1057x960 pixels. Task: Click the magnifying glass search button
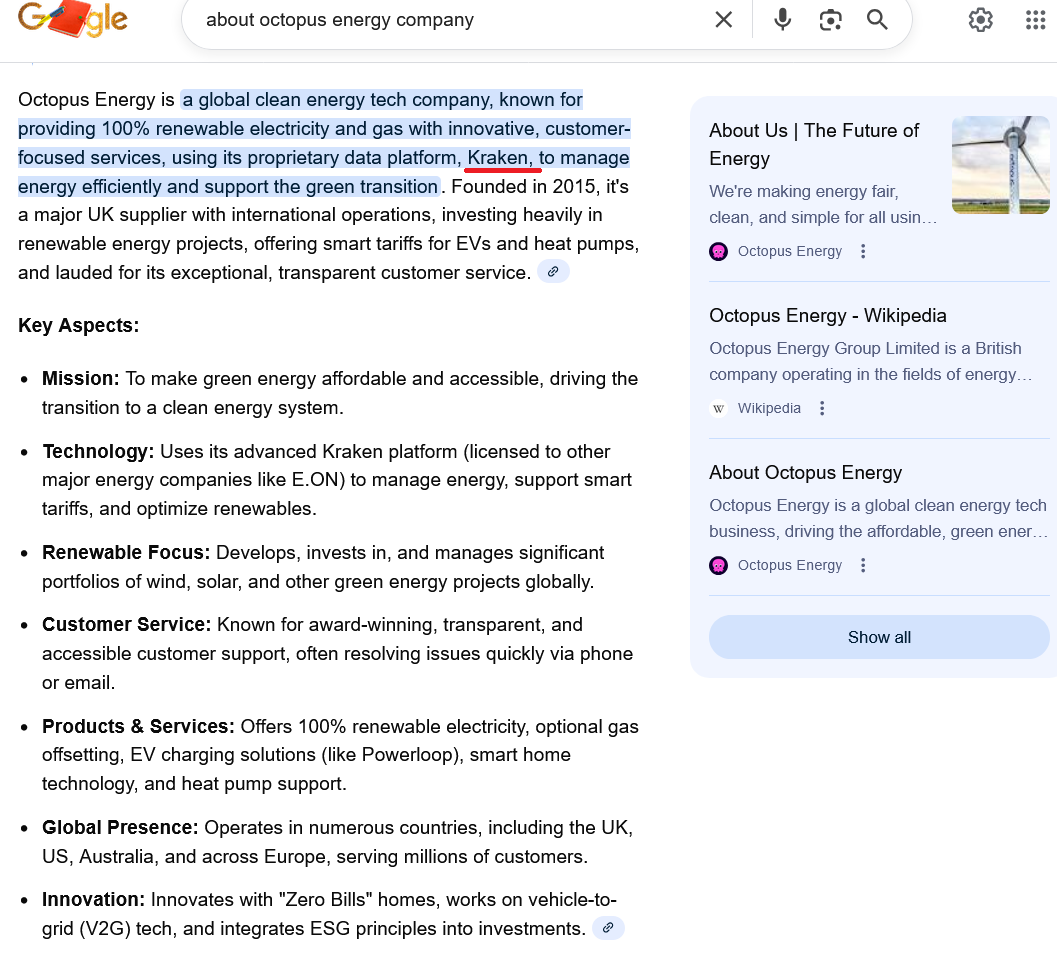tap(877, 20)
